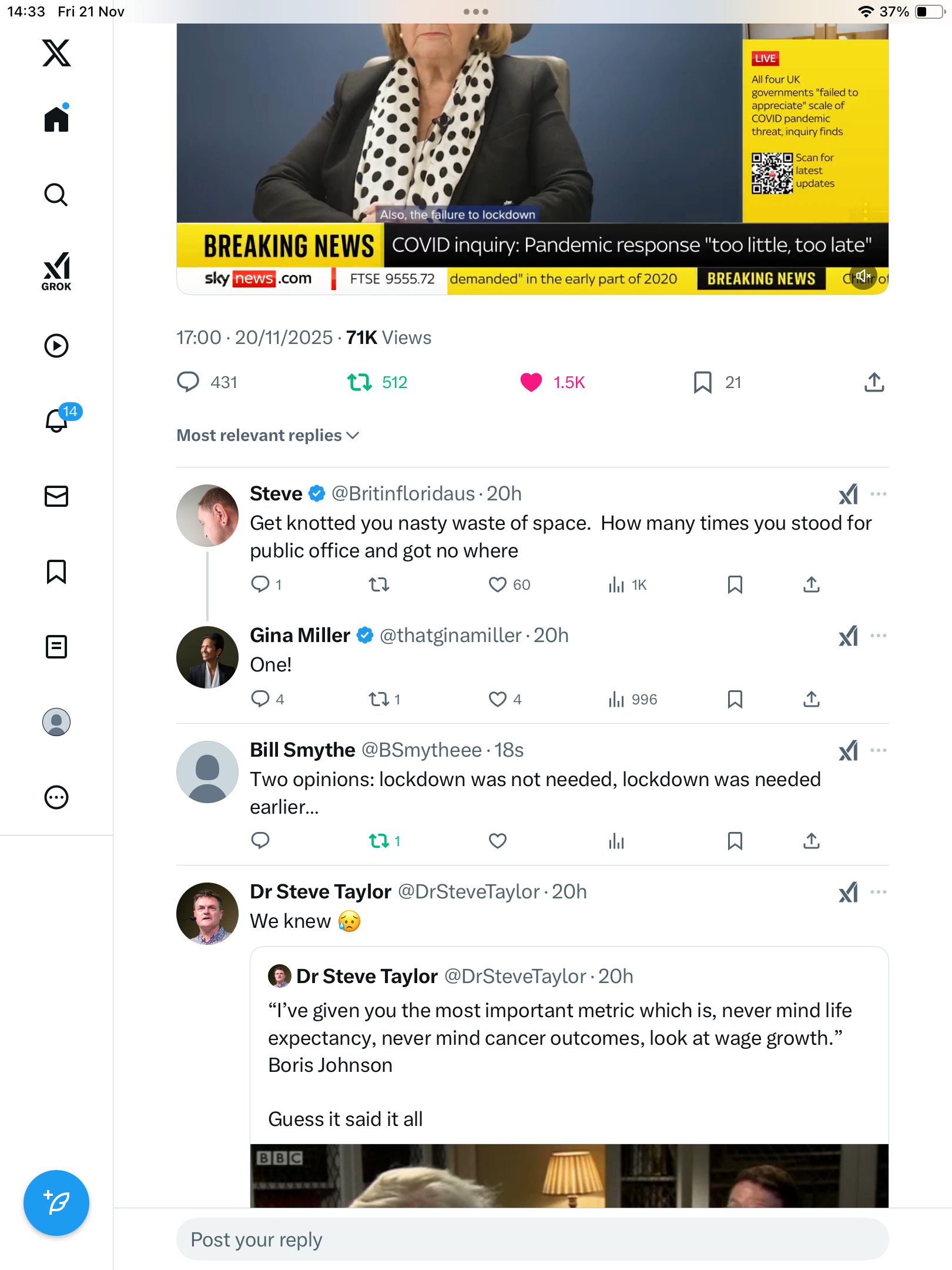
Task: Open more options on Bill Smythe's reply
Action: (x=879, y=750)
